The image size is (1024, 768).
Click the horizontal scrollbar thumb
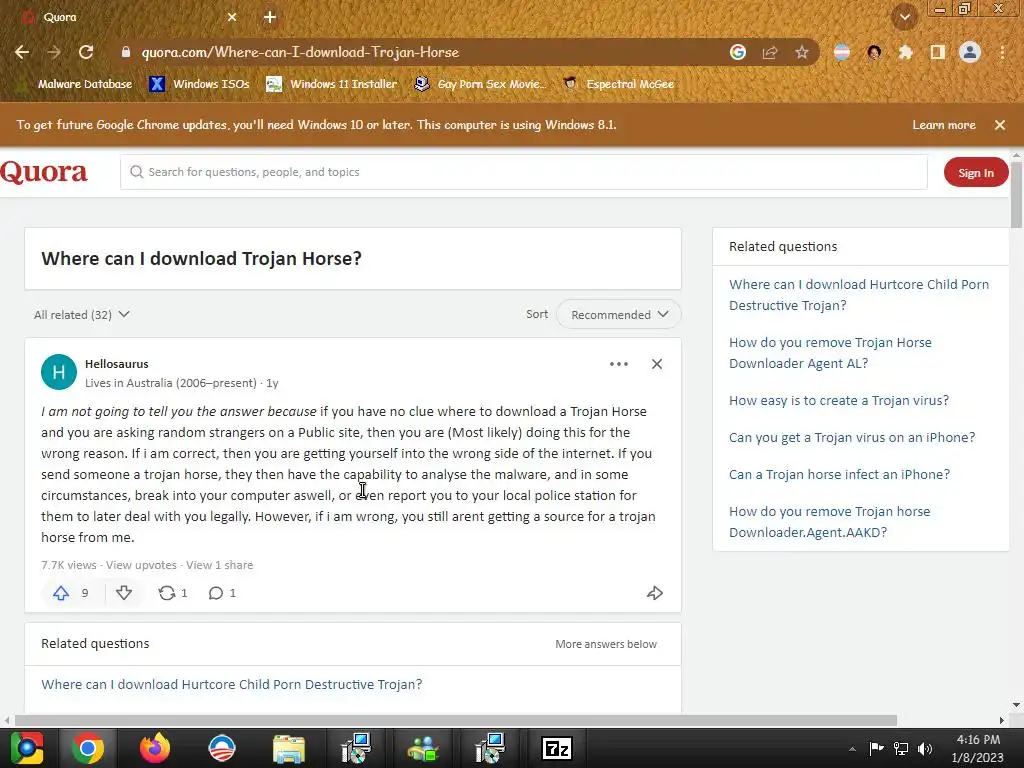pos(456,720)
